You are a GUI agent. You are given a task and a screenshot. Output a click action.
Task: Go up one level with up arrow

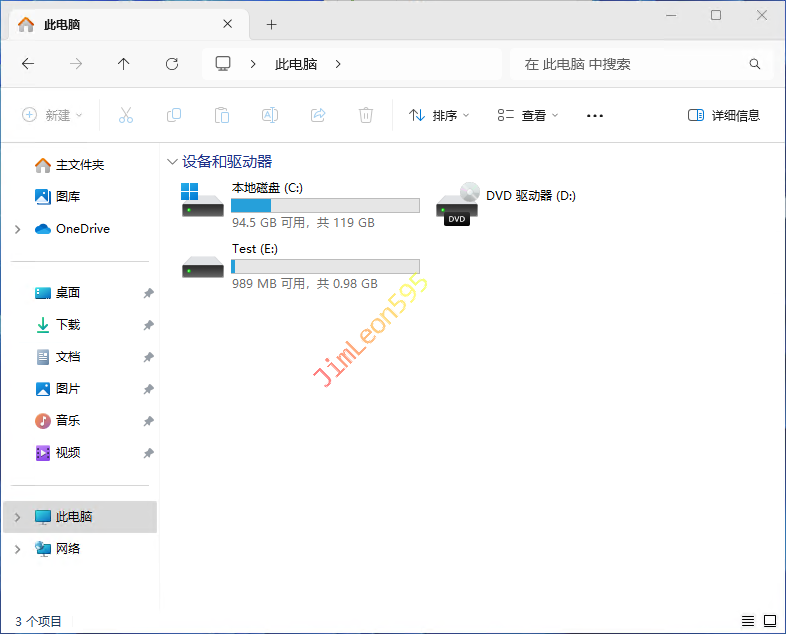124,64
